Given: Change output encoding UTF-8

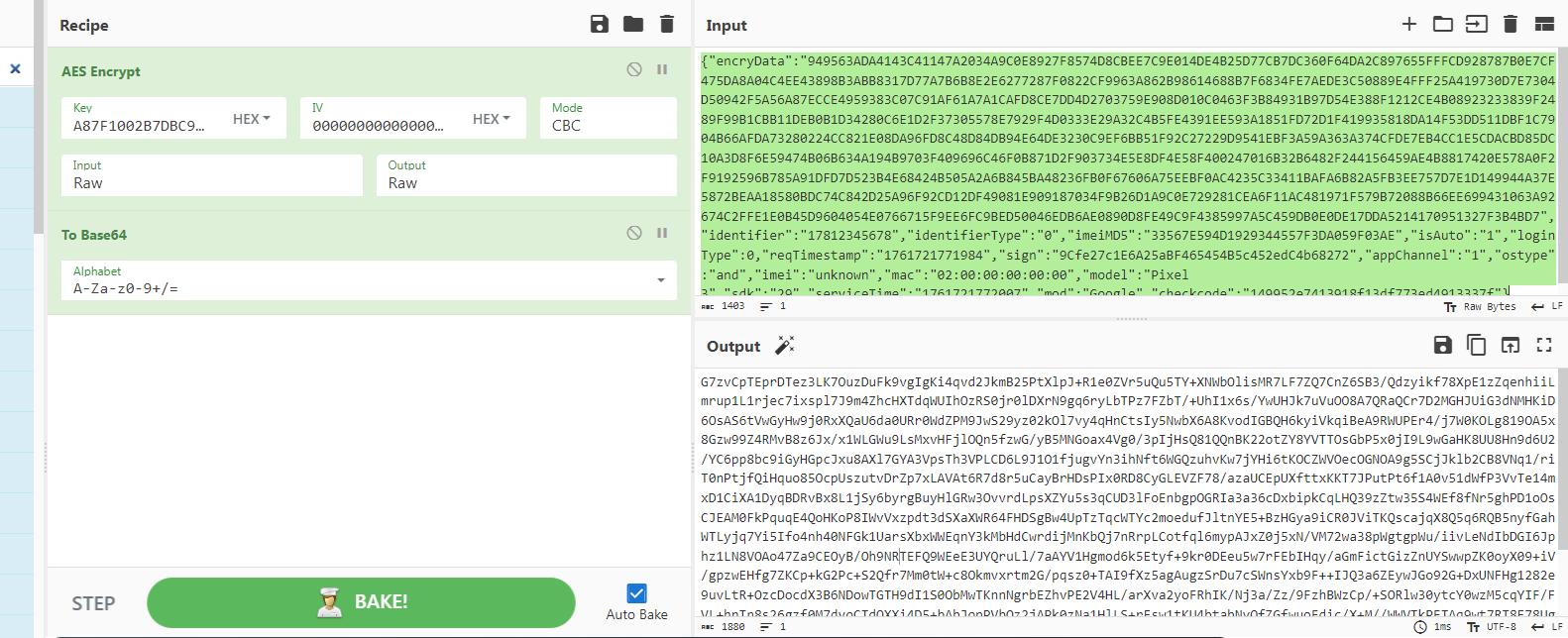Looking at the screenshot, I should [x=1492, y=627].
